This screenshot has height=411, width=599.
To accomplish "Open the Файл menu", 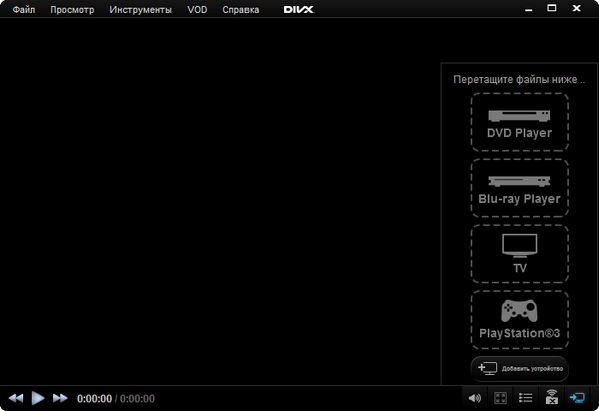I will [x=24, y=10].
